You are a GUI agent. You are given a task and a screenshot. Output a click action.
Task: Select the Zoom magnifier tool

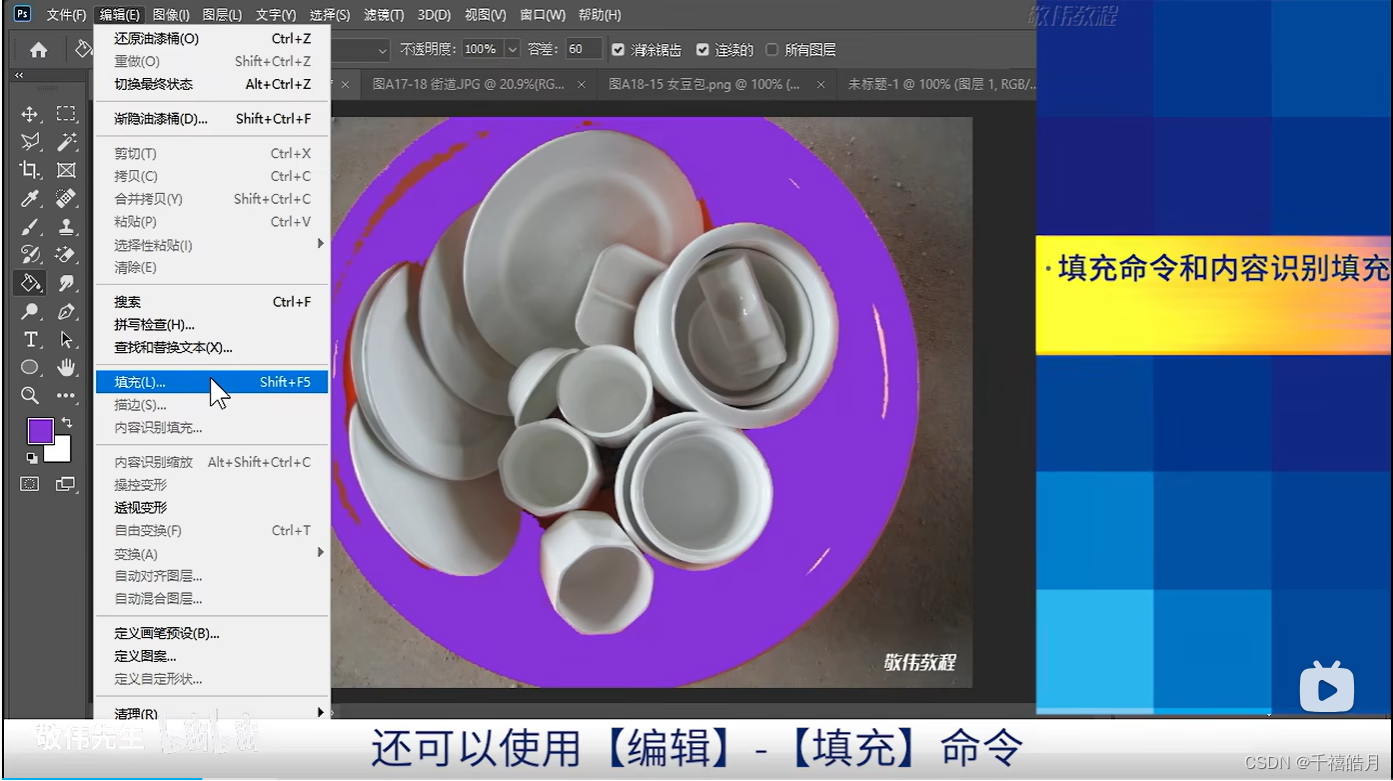(30, 395)
